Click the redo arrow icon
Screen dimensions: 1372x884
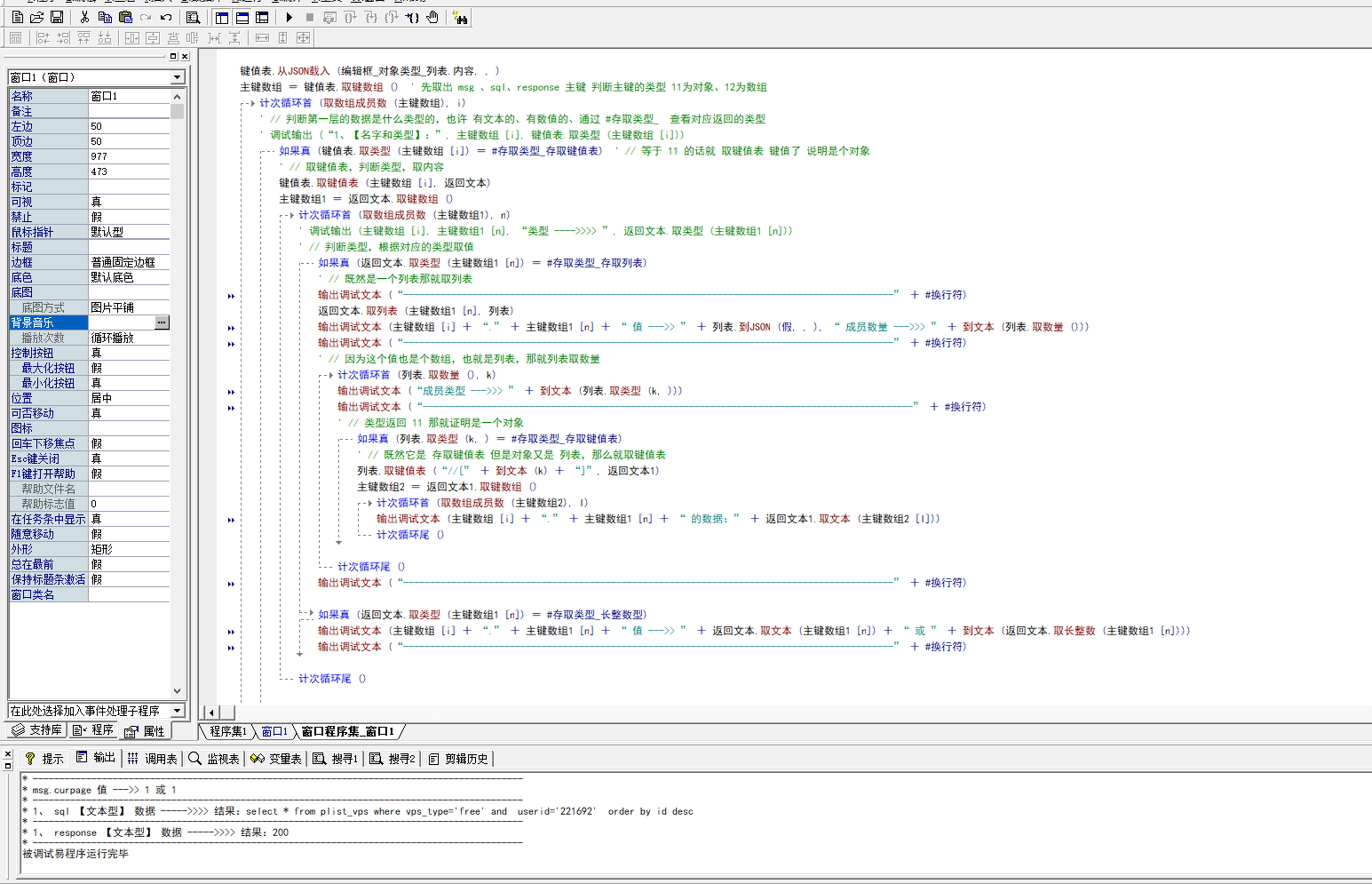point(146,17)
